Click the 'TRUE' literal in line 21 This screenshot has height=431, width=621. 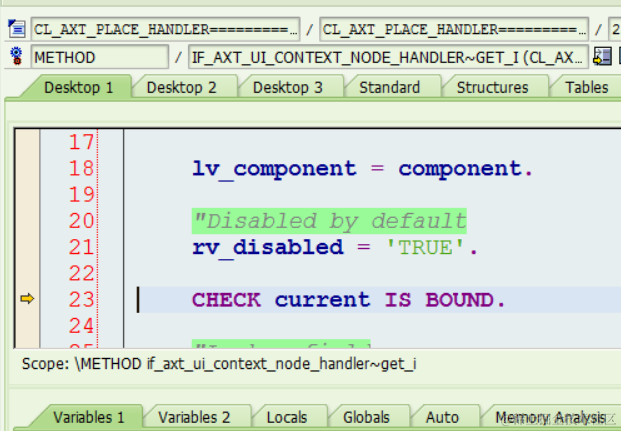click(425, 248)
